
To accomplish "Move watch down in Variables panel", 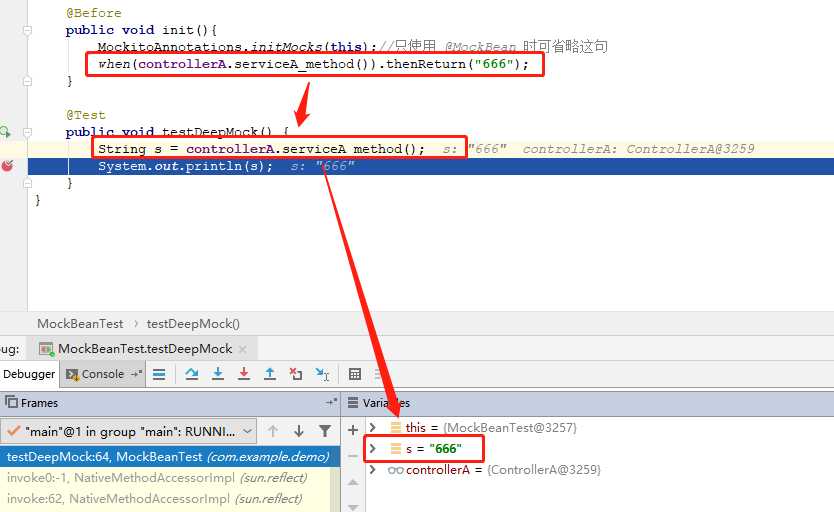I will pos(353,507).
